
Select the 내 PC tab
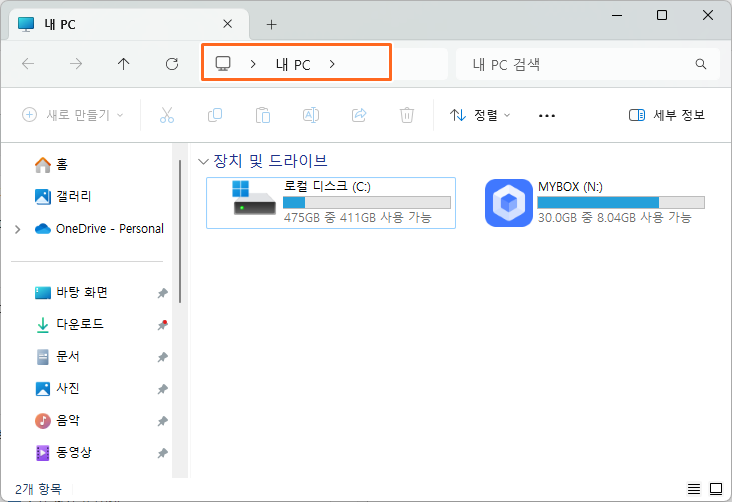(129, 24)
